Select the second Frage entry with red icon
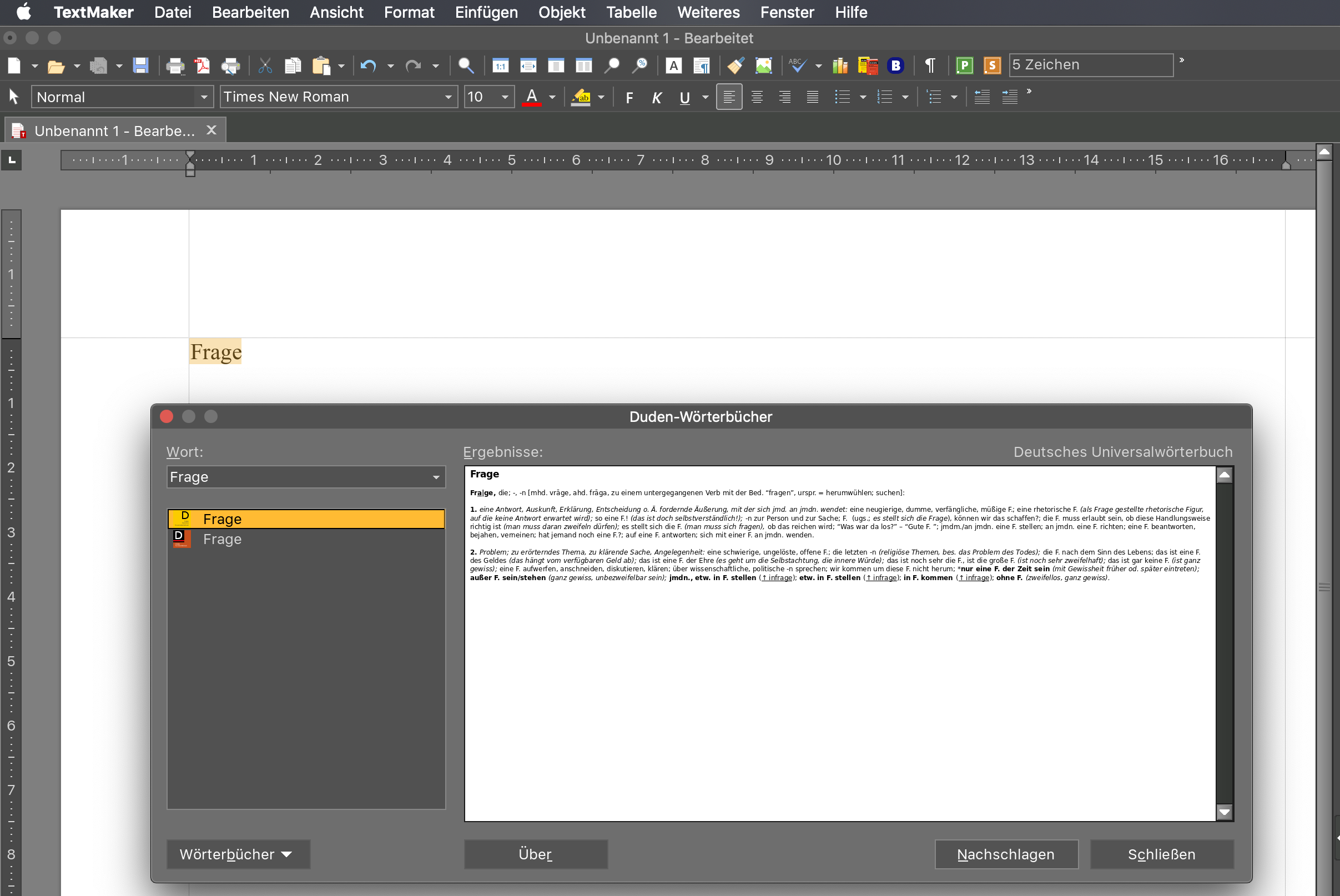This screenshot has width=1340, height=896. point(306,539)
